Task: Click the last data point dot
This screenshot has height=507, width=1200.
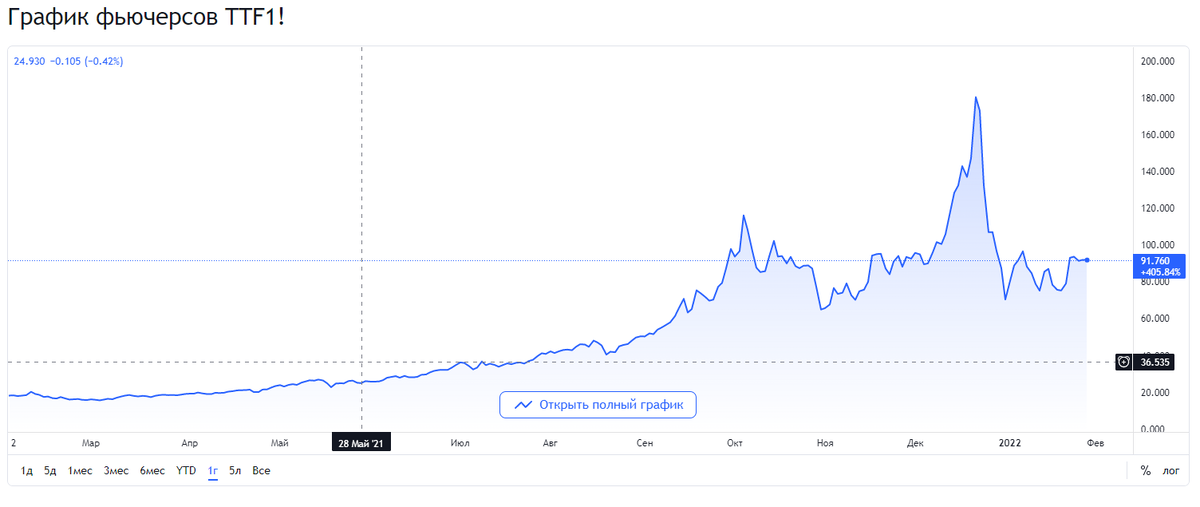Action: point(1087,260)
